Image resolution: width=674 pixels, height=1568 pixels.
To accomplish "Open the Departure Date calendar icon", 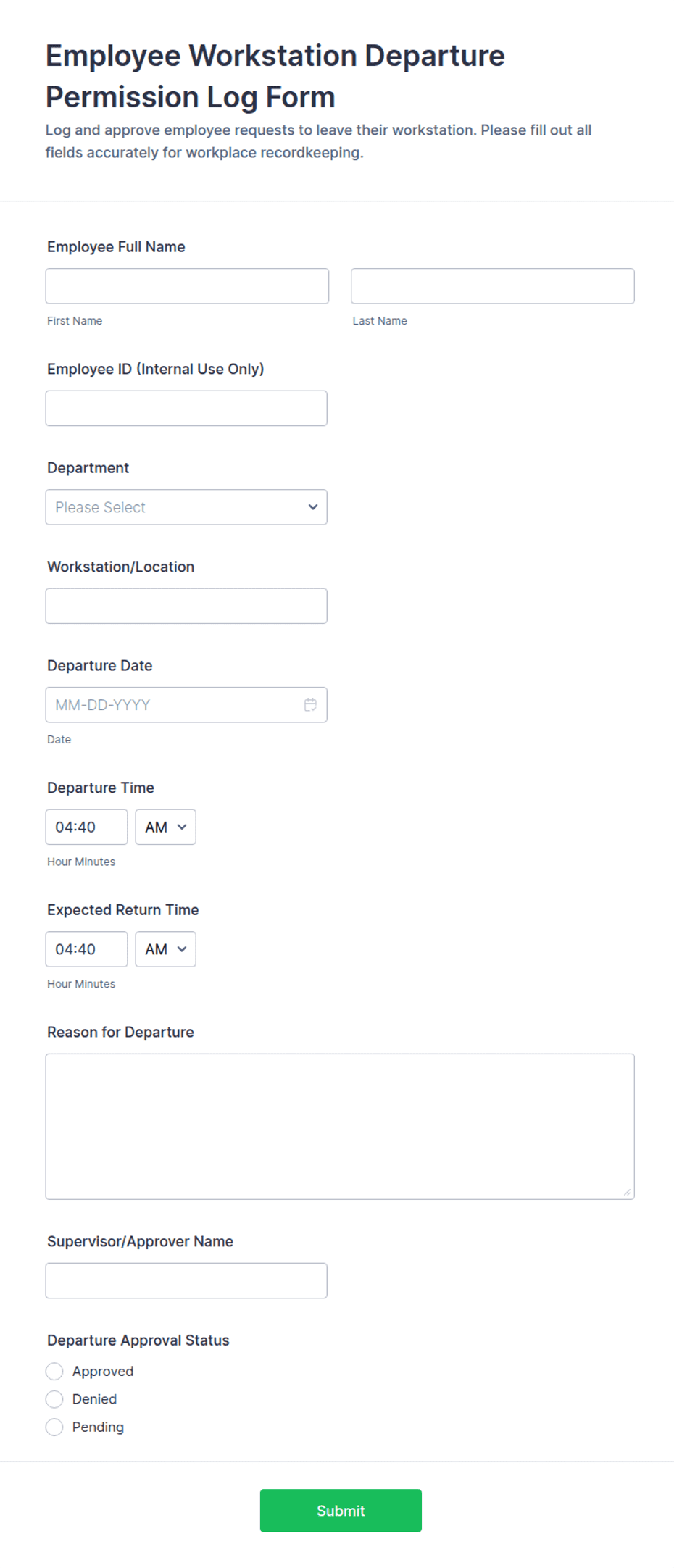I will pyautogui.click(x=310, y=705).
